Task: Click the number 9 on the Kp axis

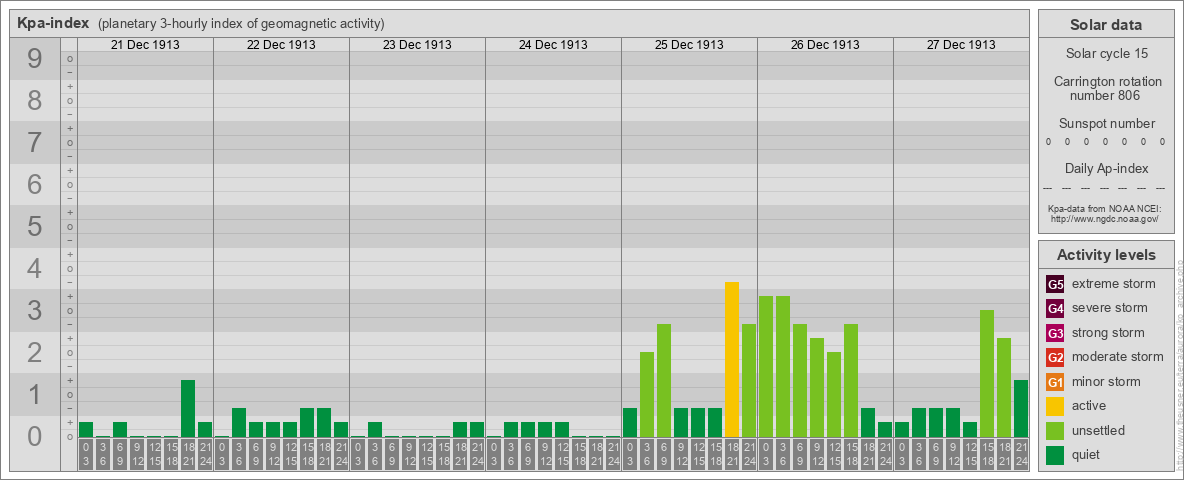Action: [x=35, y=60]
